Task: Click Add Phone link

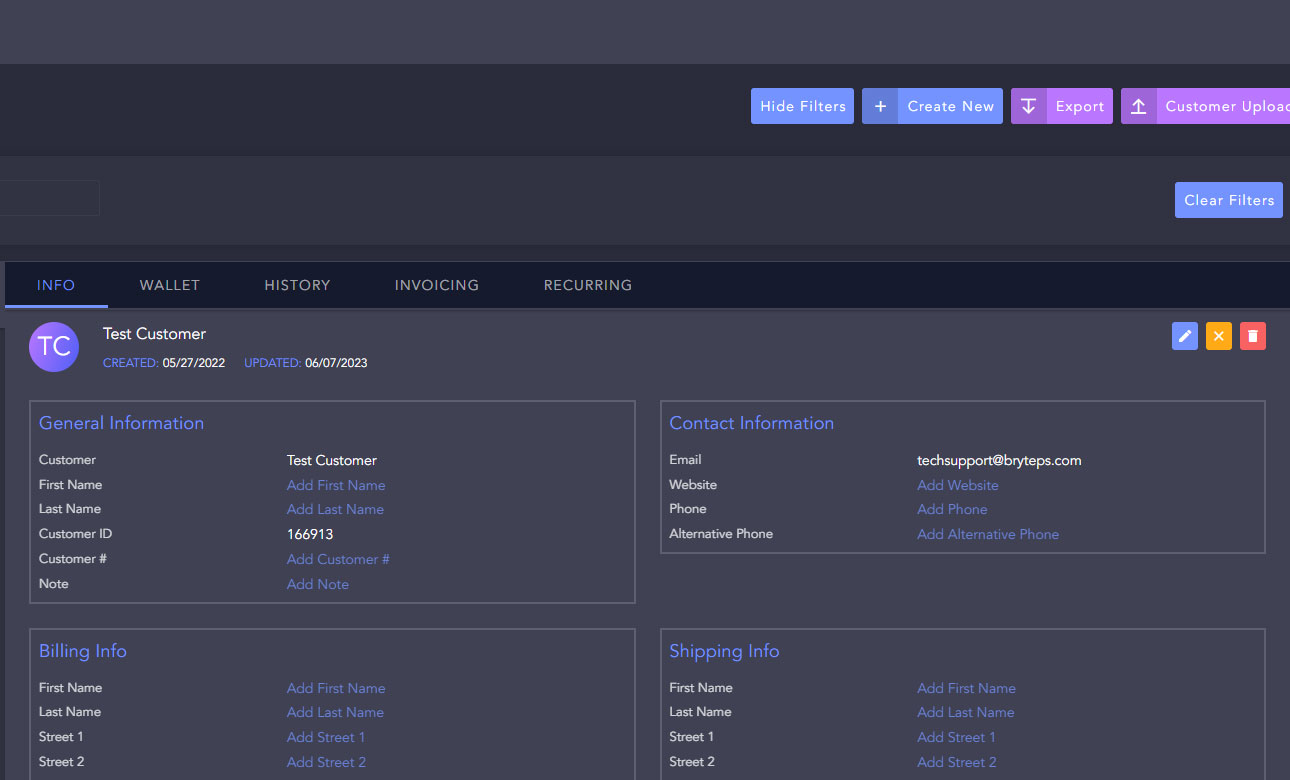Action: [x=952, y=509]
